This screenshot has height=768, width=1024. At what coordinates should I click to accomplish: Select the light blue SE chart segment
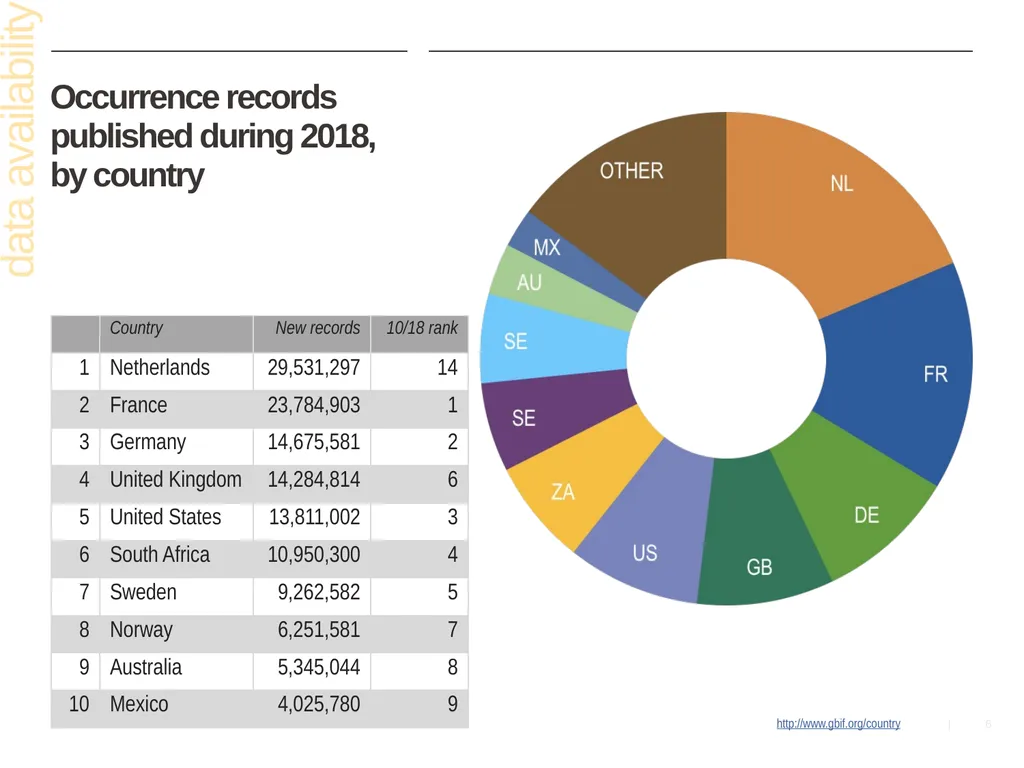point(552,340)
